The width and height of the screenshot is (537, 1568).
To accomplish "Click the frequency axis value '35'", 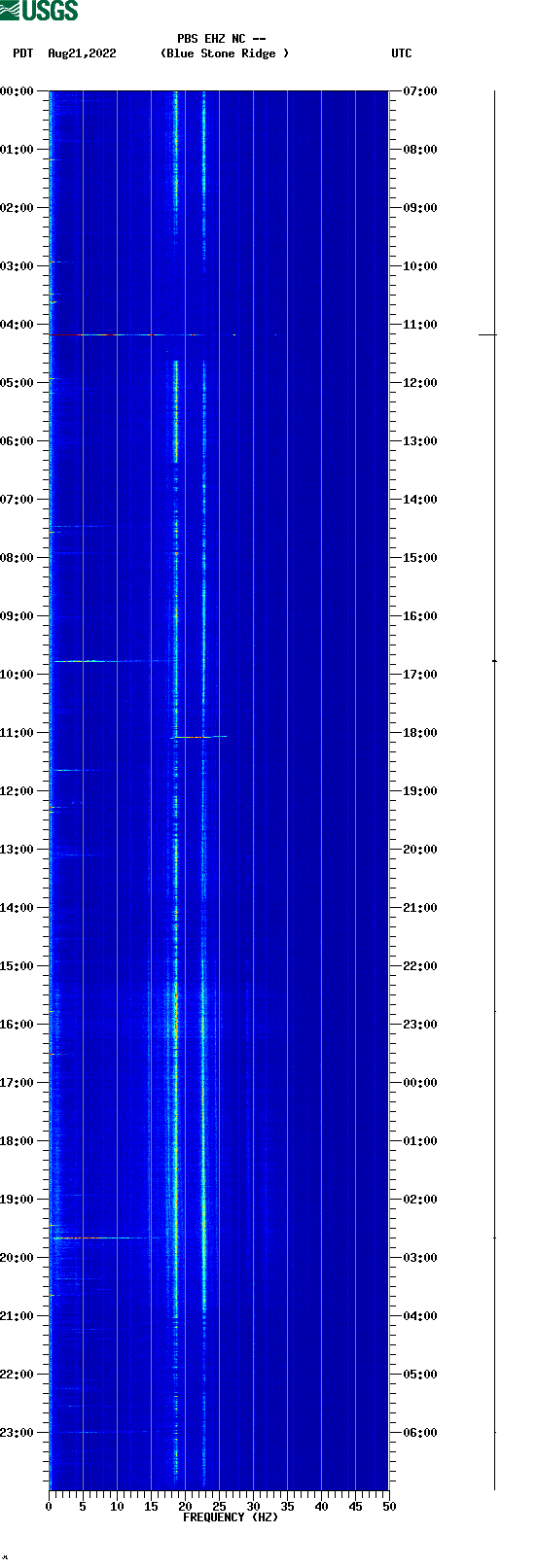I will tap(287, 1507).
